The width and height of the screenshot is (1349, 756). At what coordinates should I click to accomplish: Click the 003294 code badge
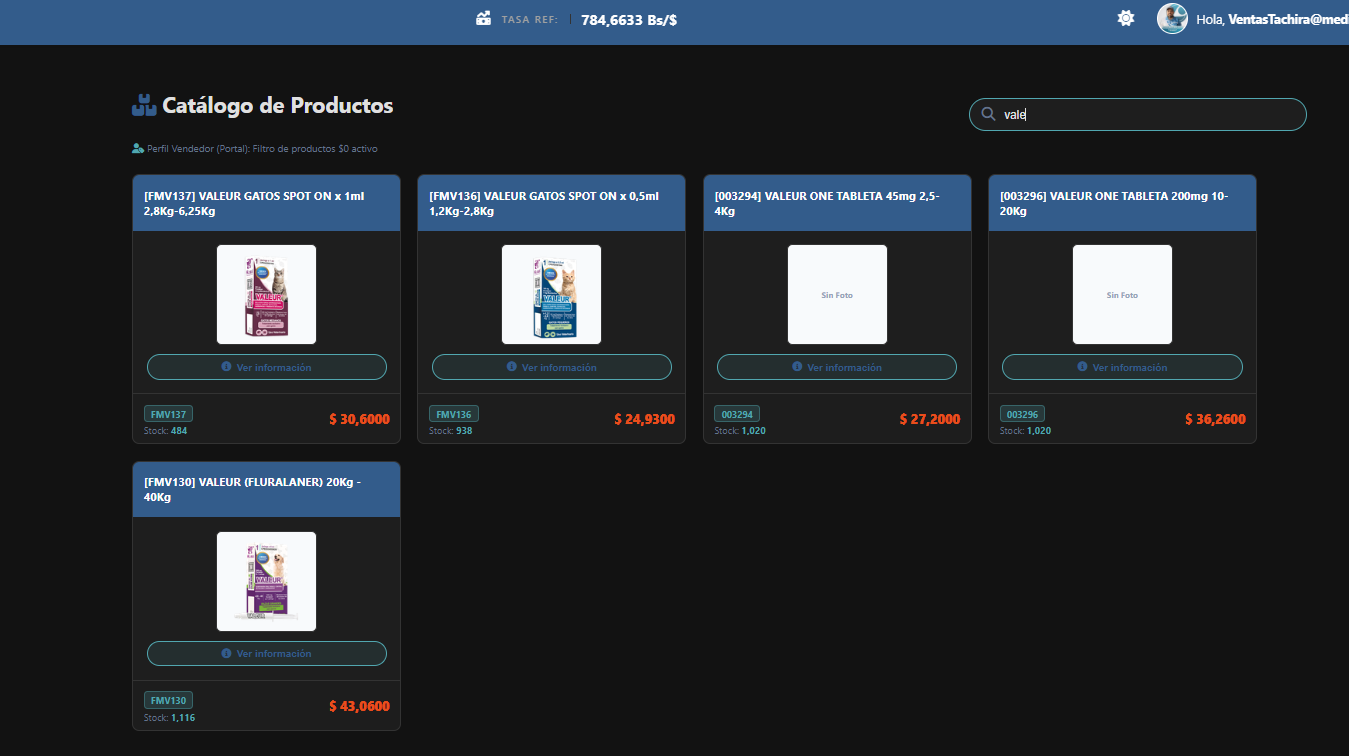(x=737, y=414)
